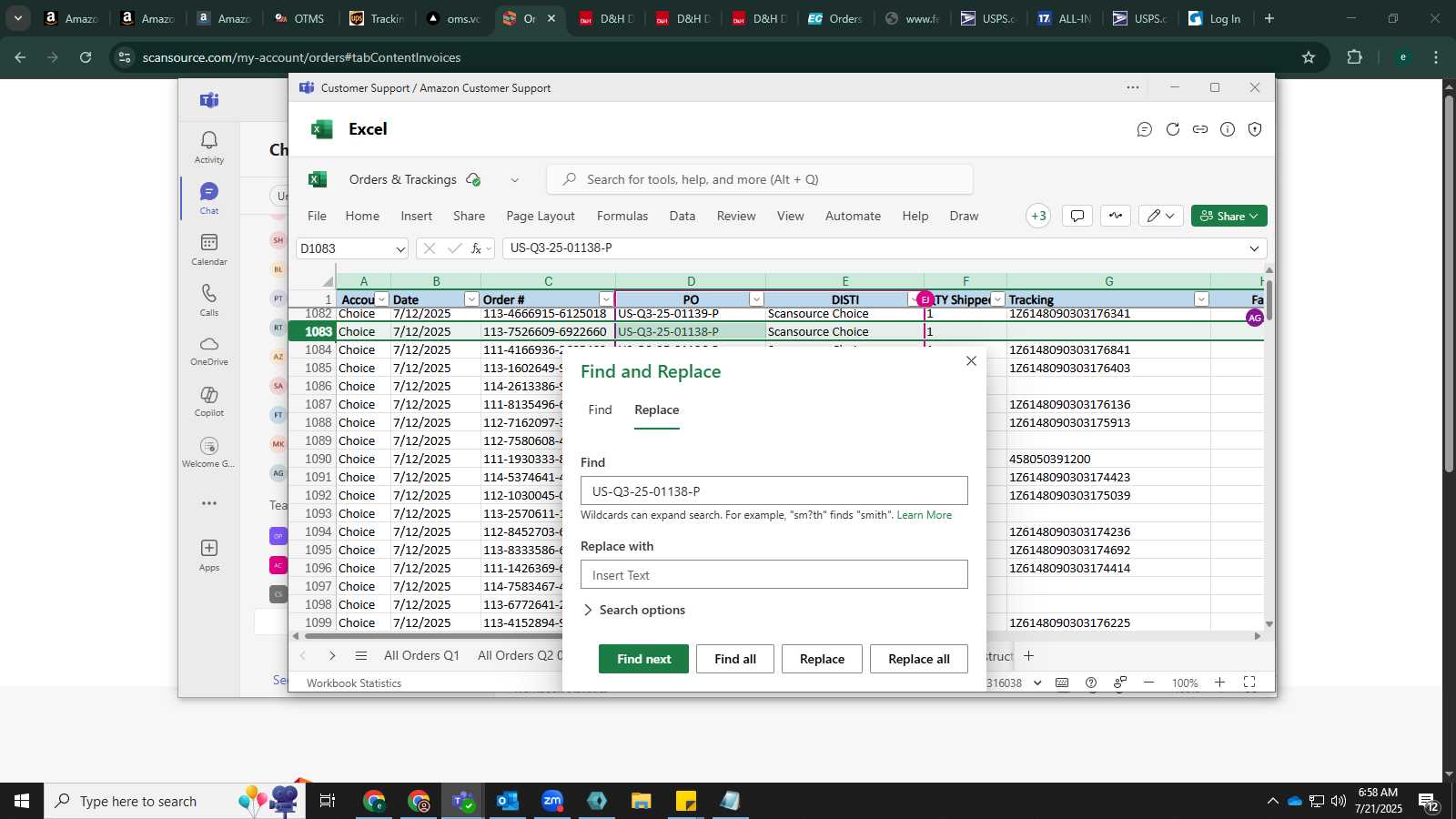Select the All Orders Q1 sheet tab

pyautogui.click(x=421, y=655)
